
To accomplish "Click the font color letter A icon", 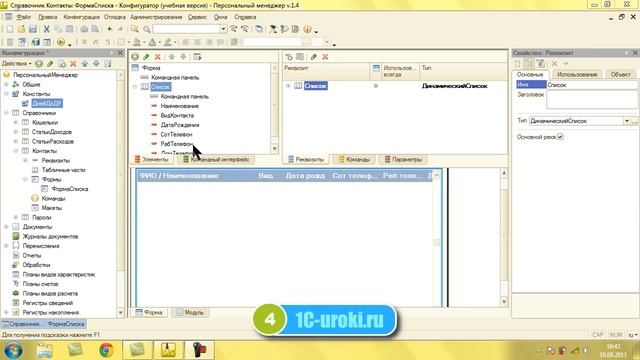I will pos(152,42).
